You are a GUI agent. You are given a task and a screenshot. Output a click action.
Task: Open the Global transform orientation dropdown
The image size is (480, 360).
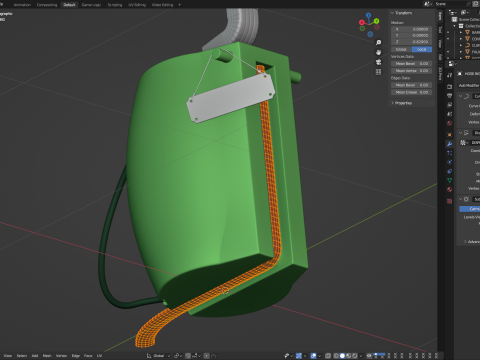158,356
